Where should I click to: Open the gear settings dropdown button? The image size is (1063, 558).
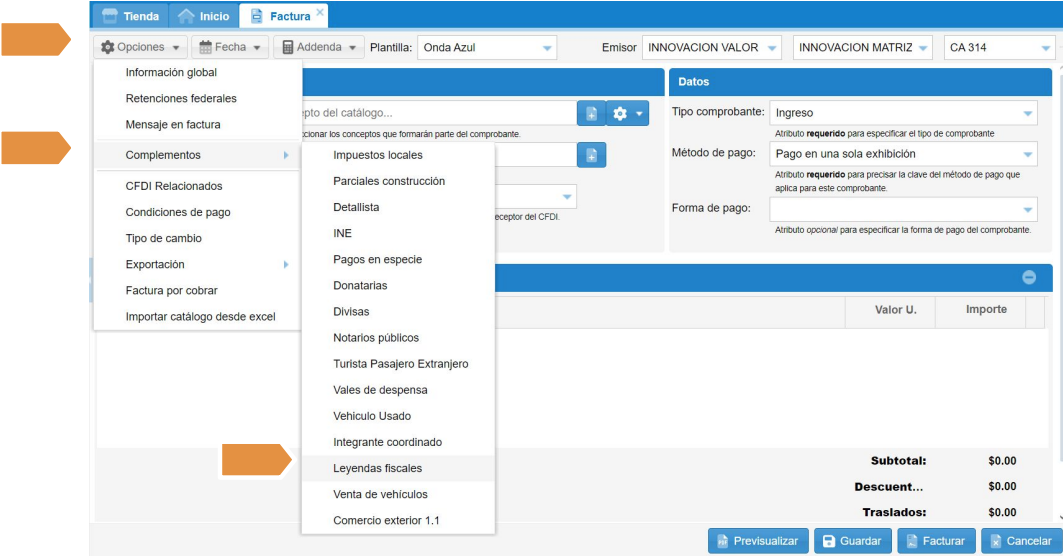pos(628,114)
